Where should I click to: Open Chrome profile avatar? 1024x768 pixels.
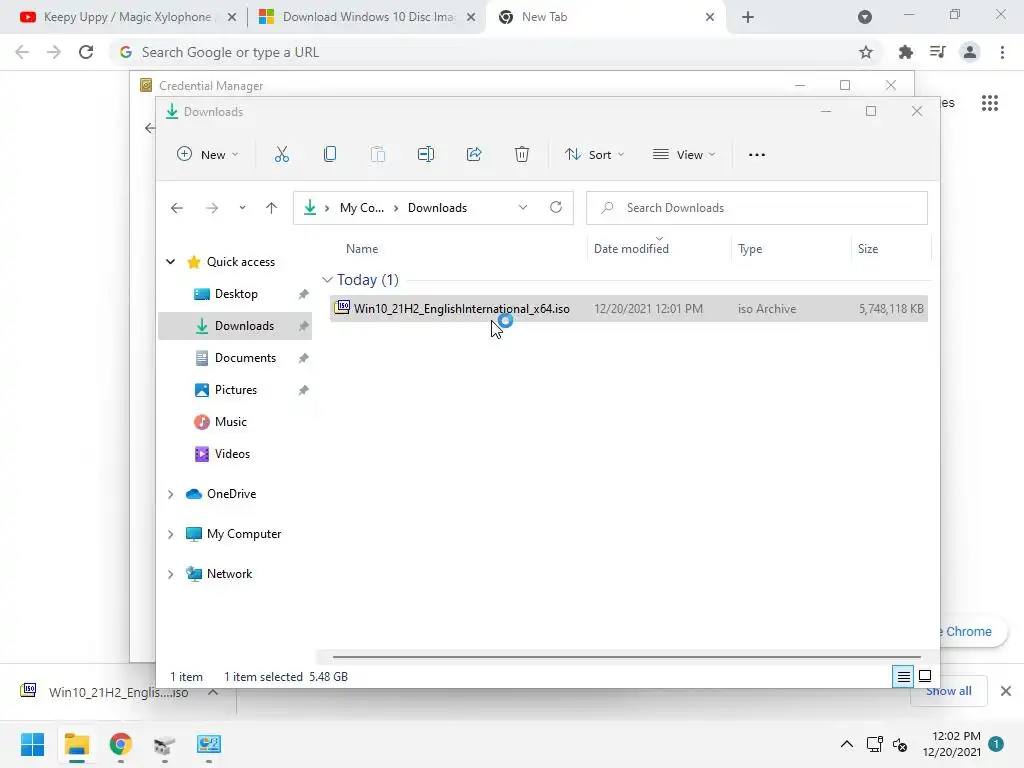[970, 52]
